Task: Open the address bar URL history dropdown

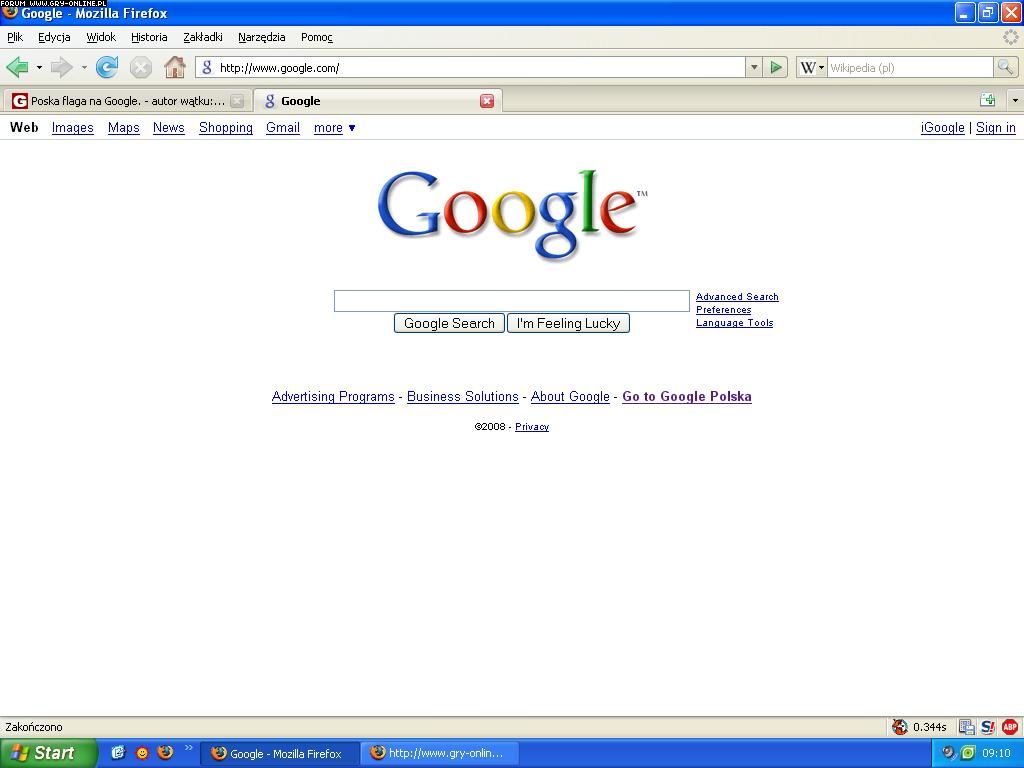Action: click(x=754, y=67)
